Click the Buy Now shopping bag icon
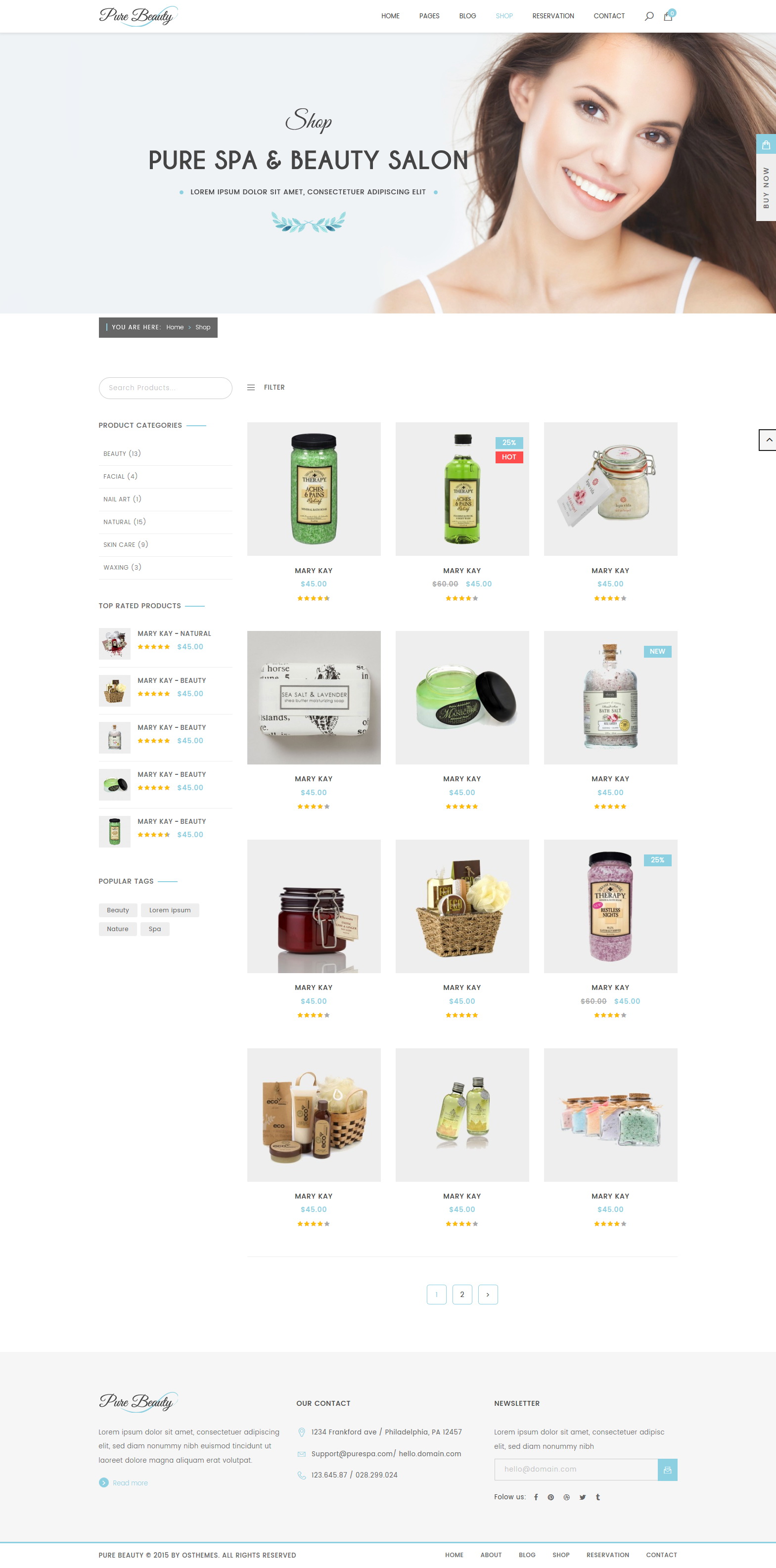 click(766, 145)
